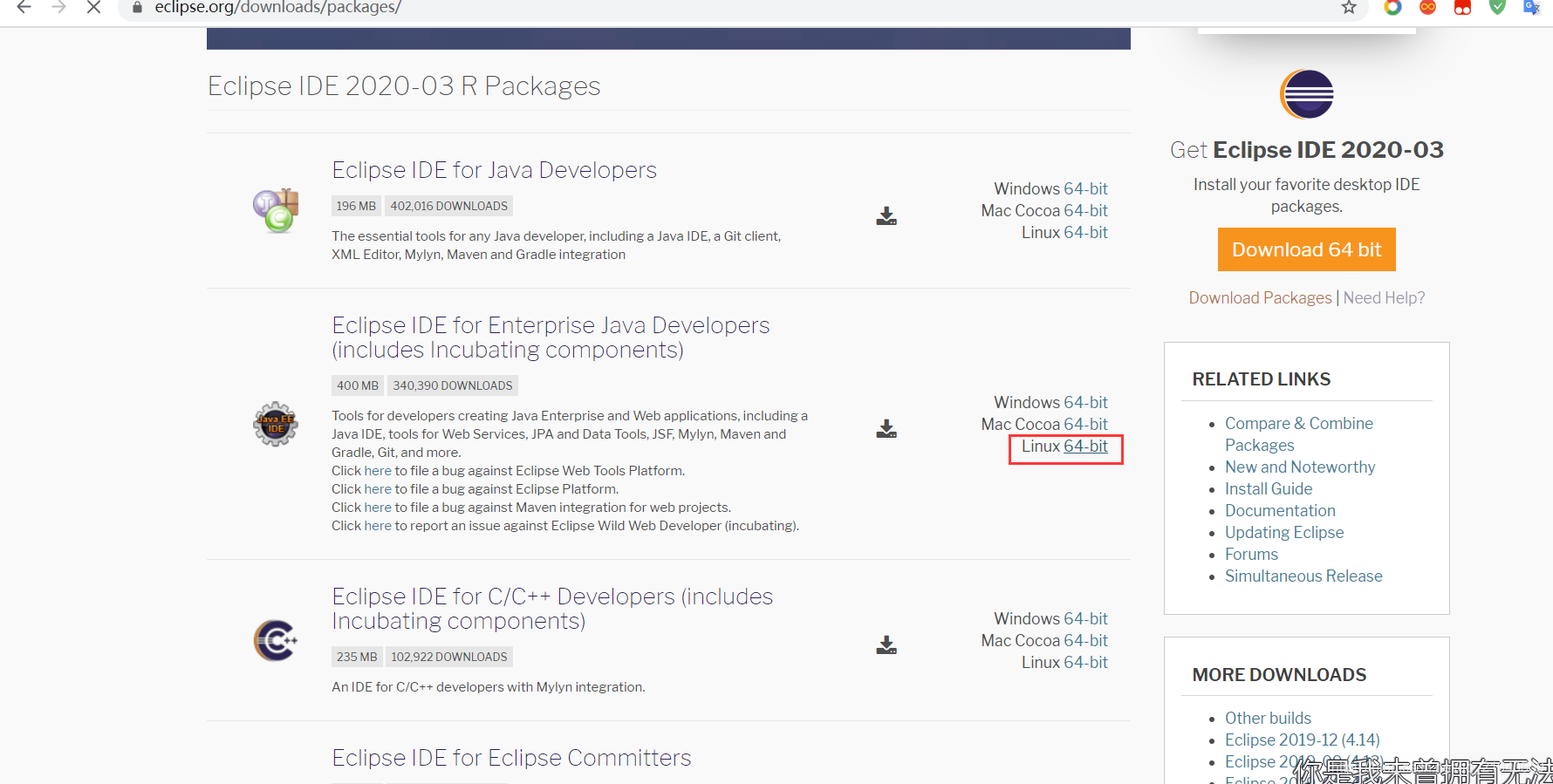Click the browser back arrow
1553x784 pixels.
[x=24, y=8]
